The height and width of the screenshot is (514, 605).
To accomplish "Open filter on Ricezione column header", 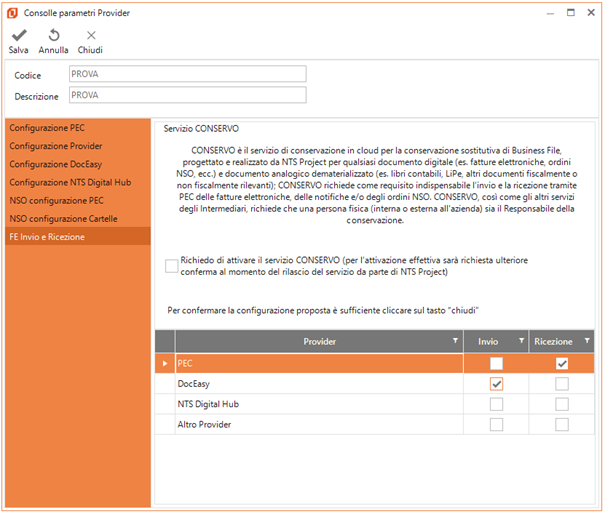I will tap(587, 341).
